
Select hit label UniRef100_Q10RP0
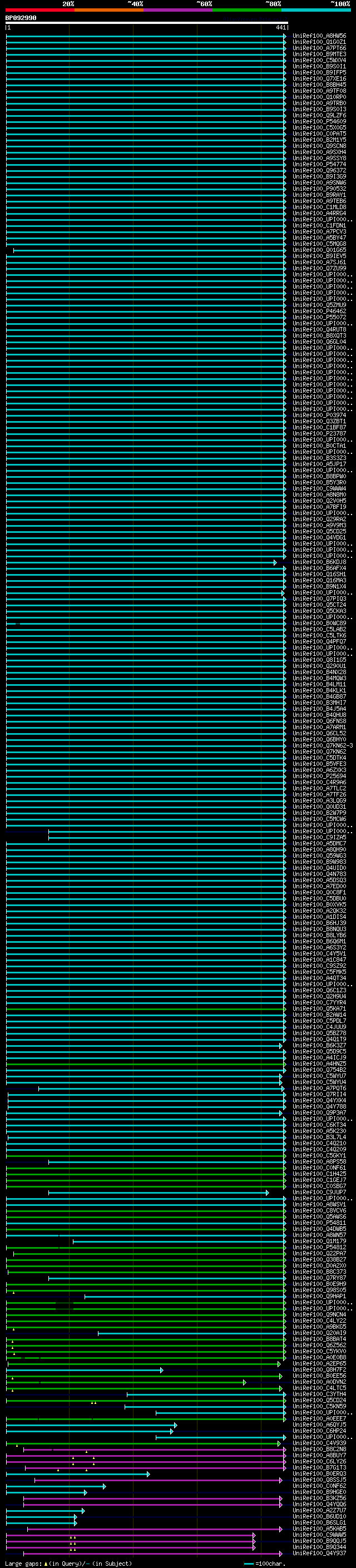tap(319, 97)
